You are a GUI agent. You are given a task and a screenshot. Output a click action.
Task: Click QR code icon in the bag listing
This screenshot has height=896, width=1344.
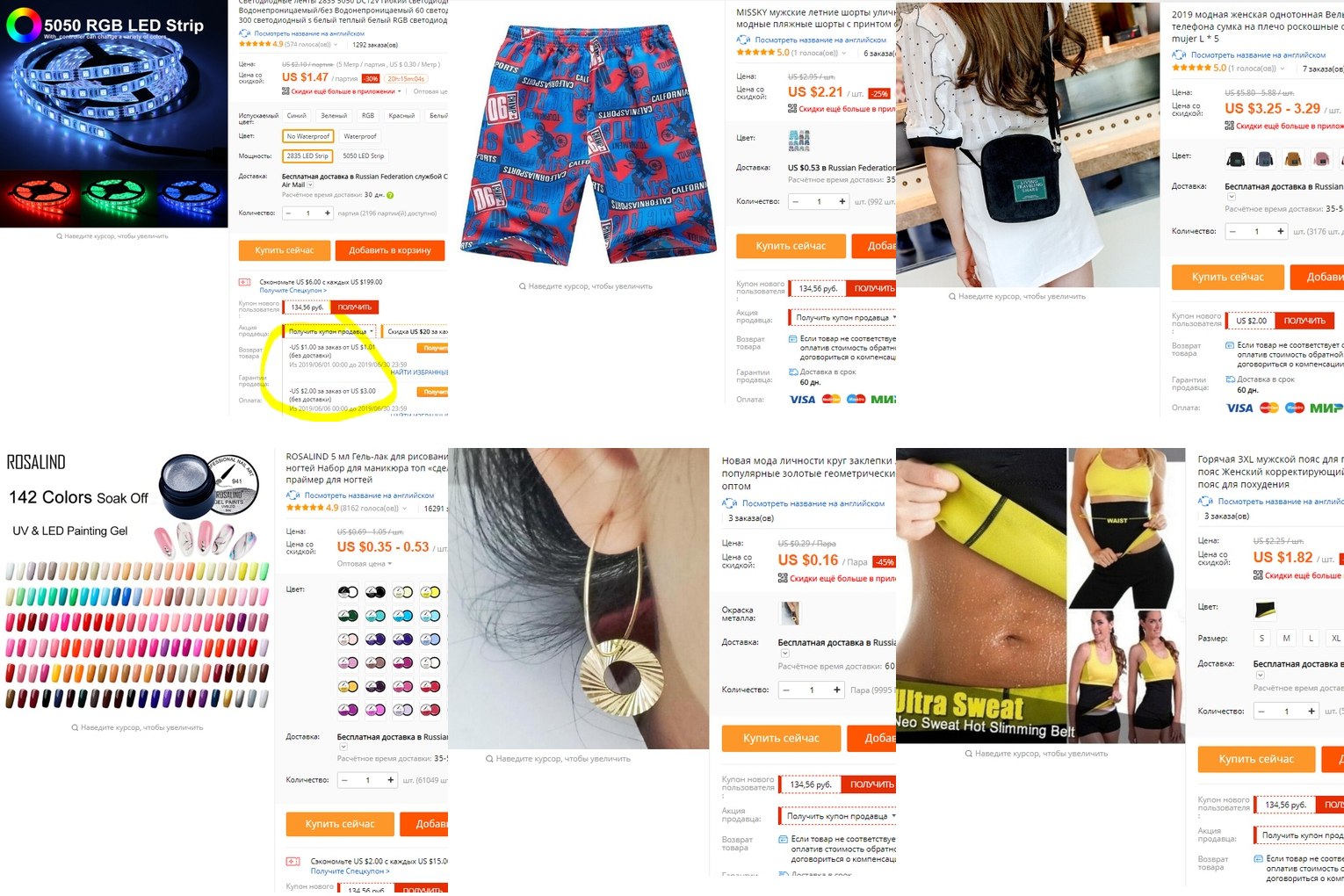[1229, 126]
